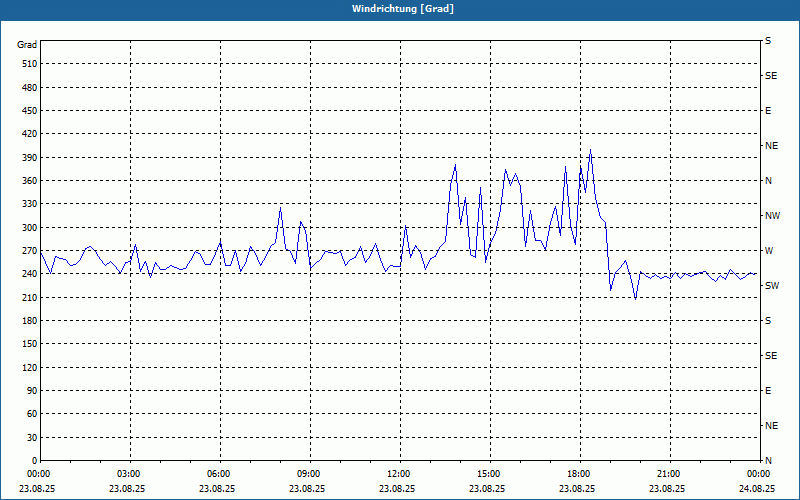This screenshot has width=800, height=500.
Task: Click the curve's lowest dip near 210
Action: [635, 298]
